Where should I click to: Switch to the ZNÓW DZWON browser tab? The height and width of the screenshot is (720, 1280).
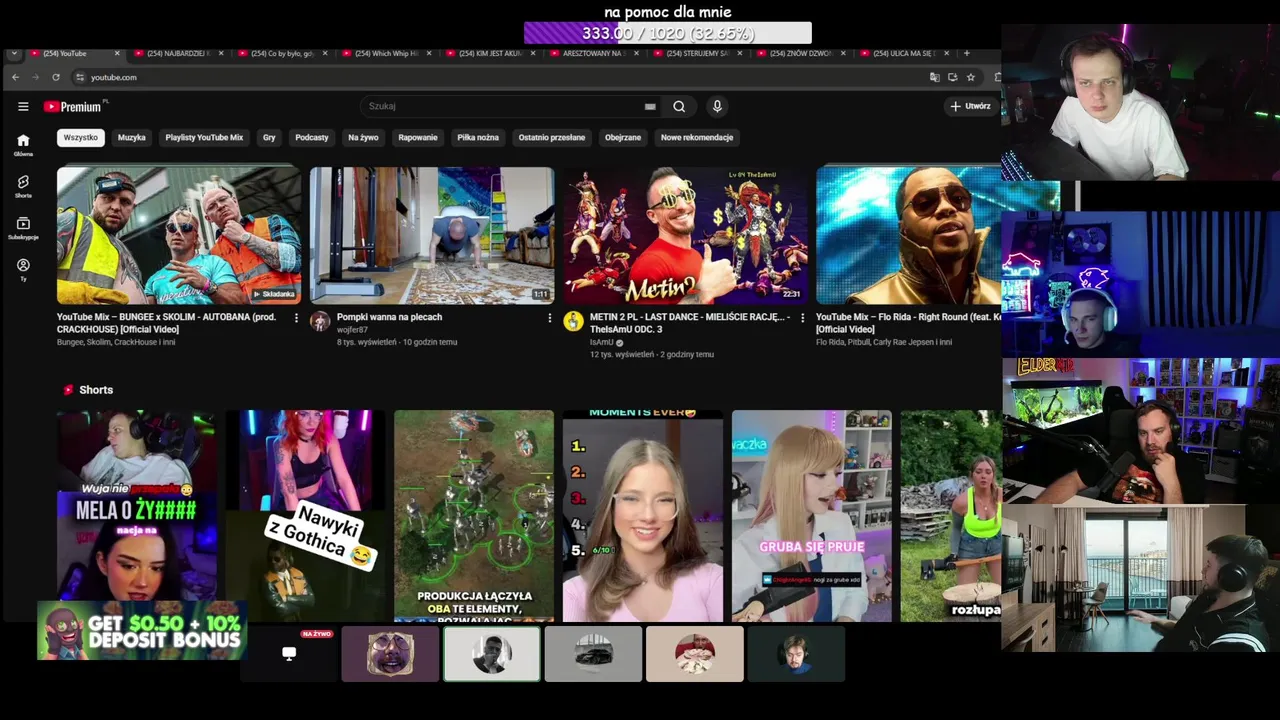click(801, 53)
